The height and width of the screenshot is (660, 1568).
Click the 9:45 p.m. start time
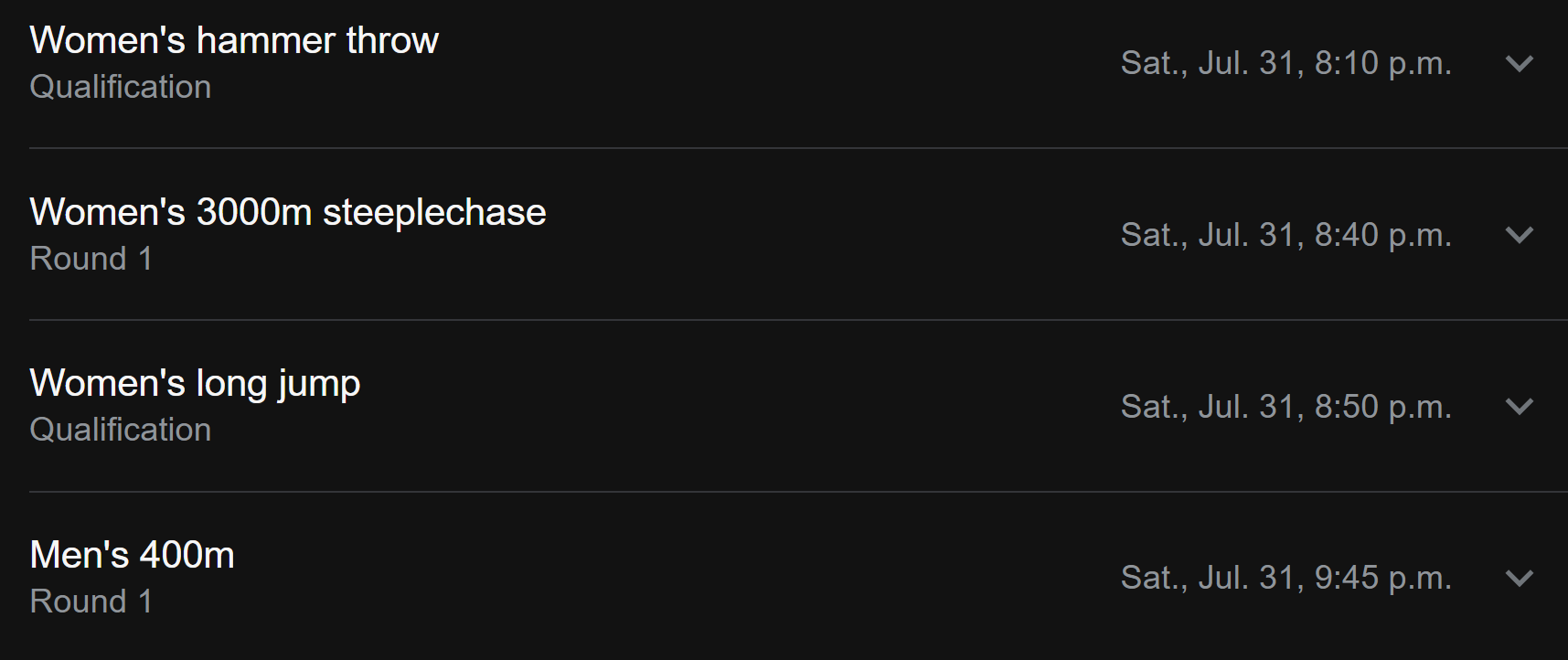click(1382, 578)
